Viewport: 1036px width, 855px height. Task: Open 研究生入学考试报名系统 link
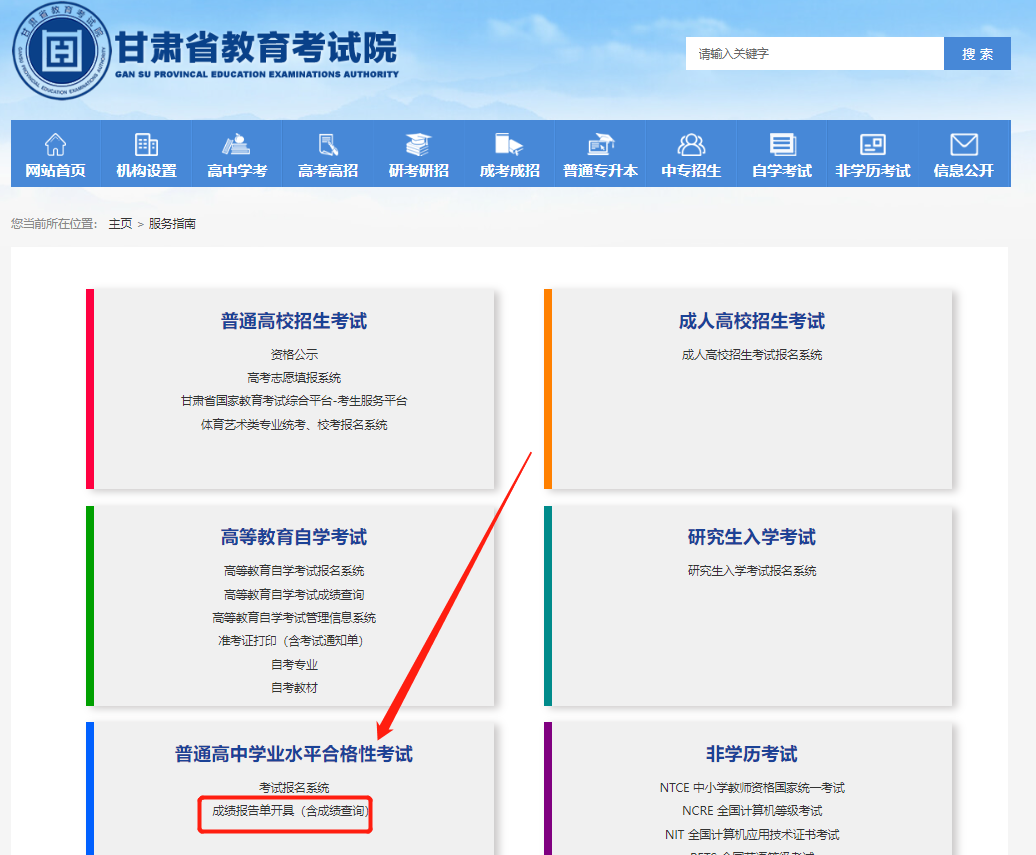(752, 571)
